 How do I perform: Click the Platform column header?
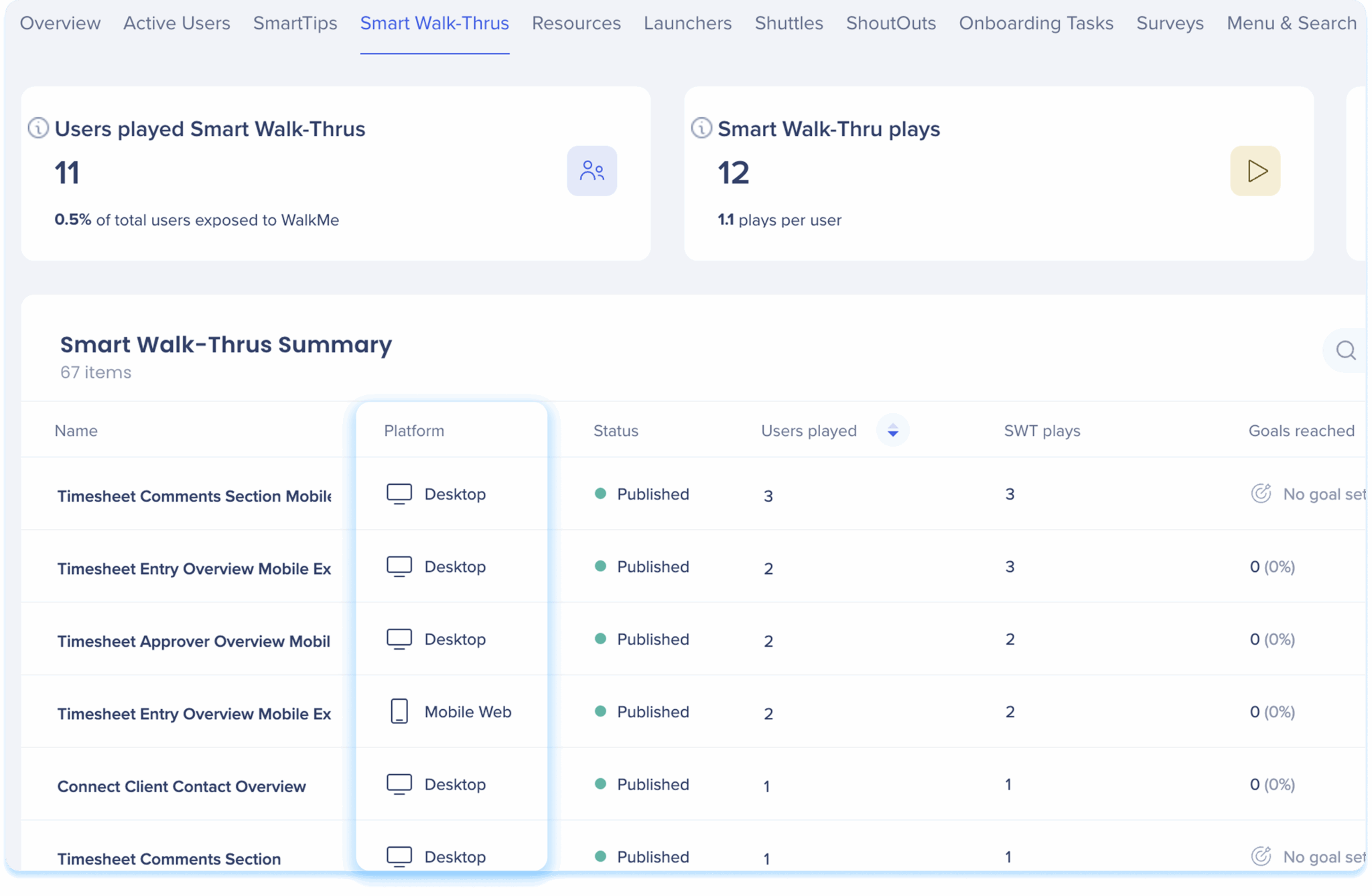[414, 431]
